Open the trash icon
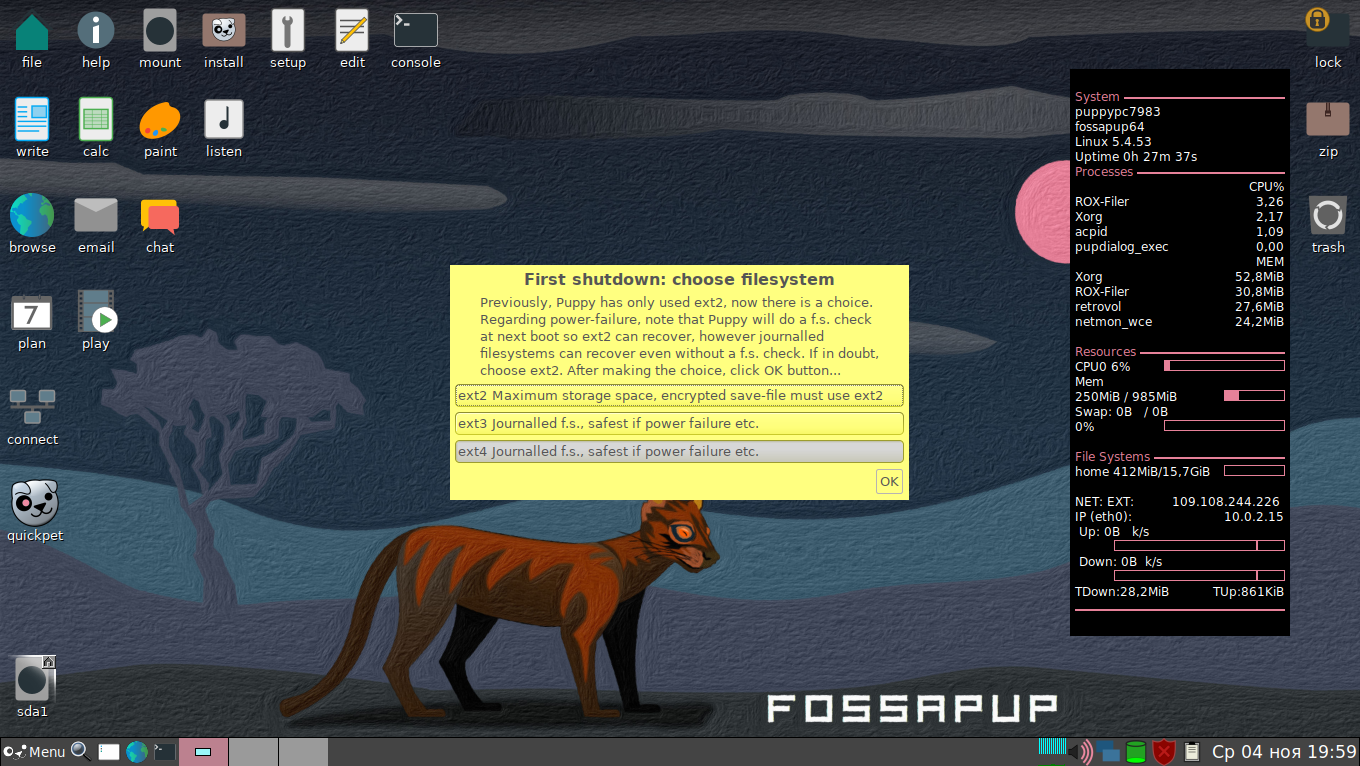The width and height of the screenshot is (1360, 766). (1328, 216)
